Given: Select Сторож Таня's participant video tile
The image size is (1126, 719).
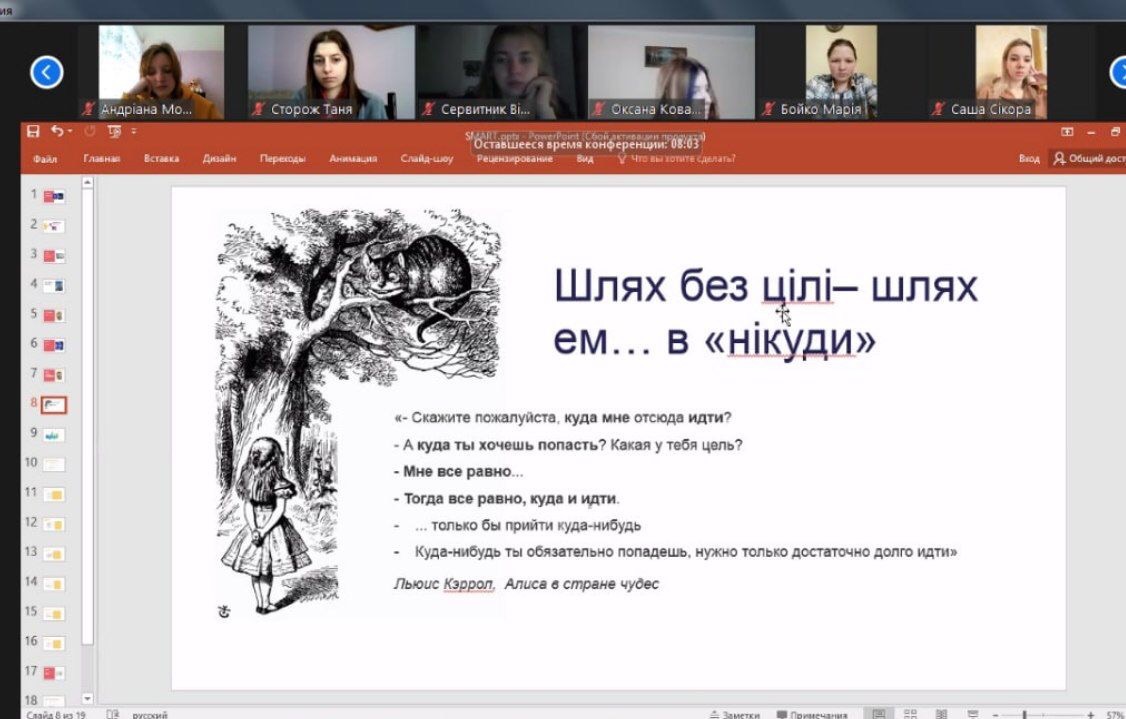Looking at the screenshot, I should [x=330, y=72].
